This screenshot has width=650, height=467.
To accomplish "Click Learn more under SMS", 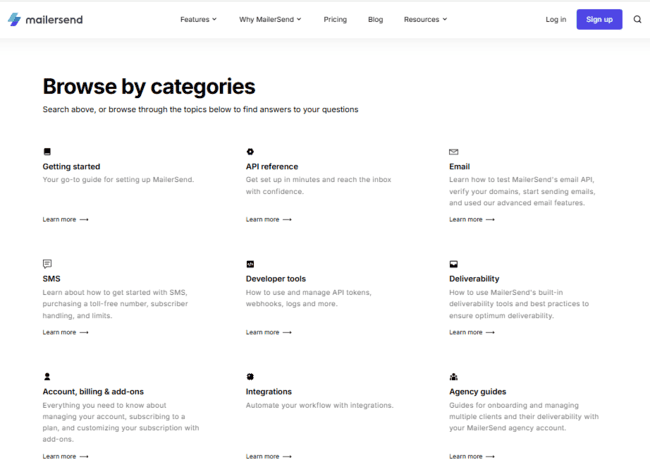I will pyautogui.click(x=65, y=332).
